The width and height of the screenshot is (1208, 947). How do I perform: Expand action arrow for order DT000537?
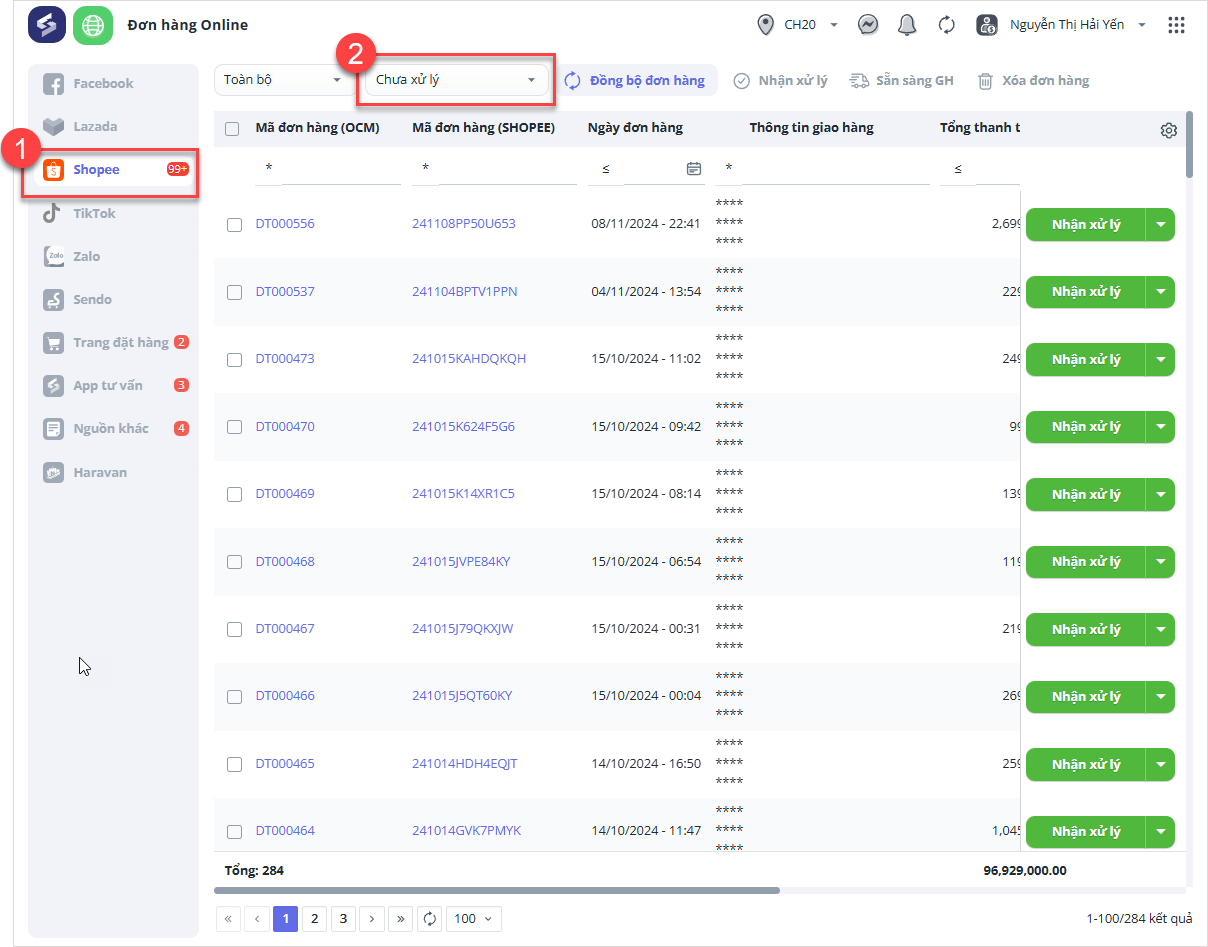coord(1161,292)
